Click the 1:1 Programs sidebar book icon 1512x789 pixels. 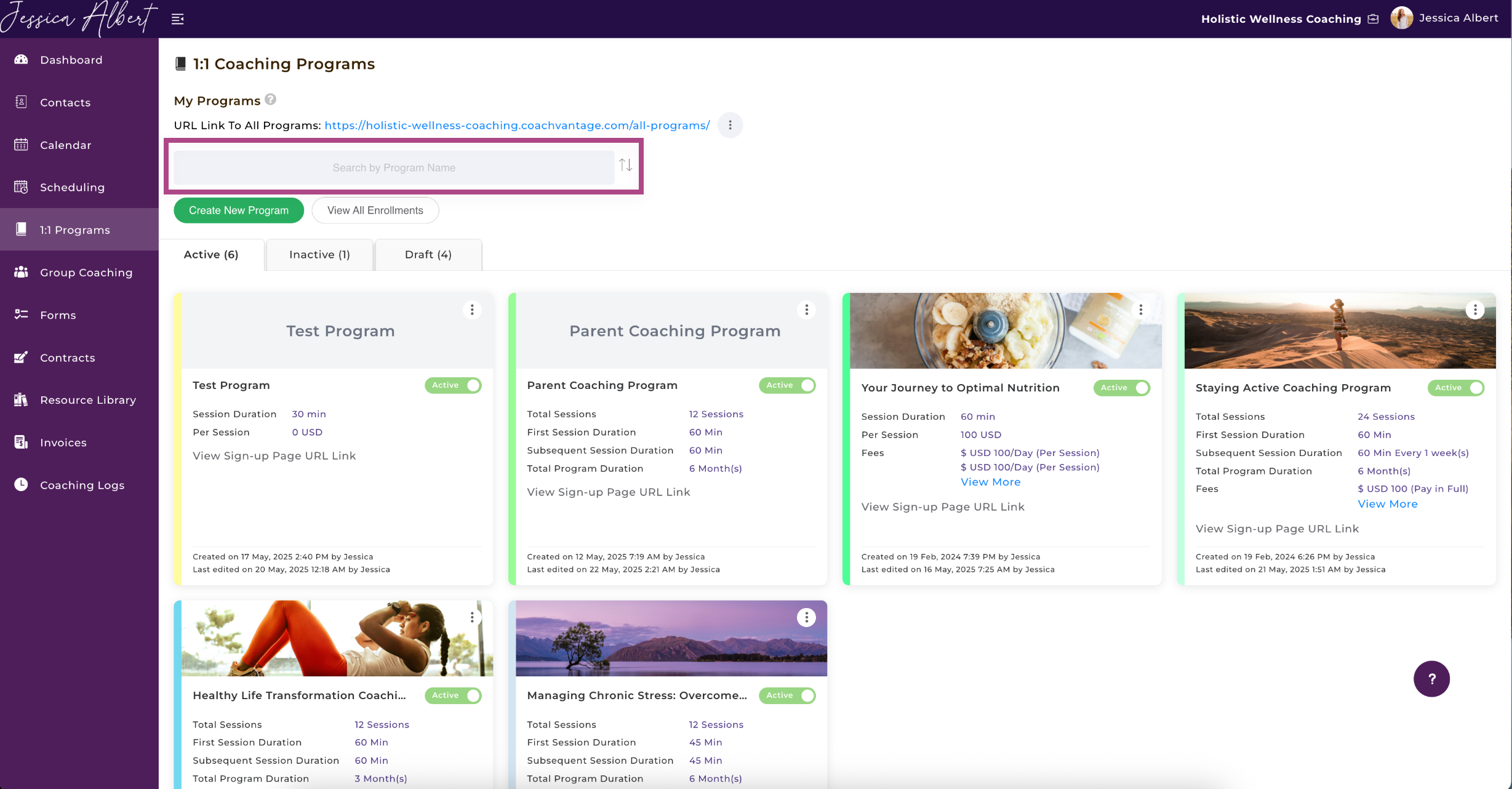coord(21,229)
